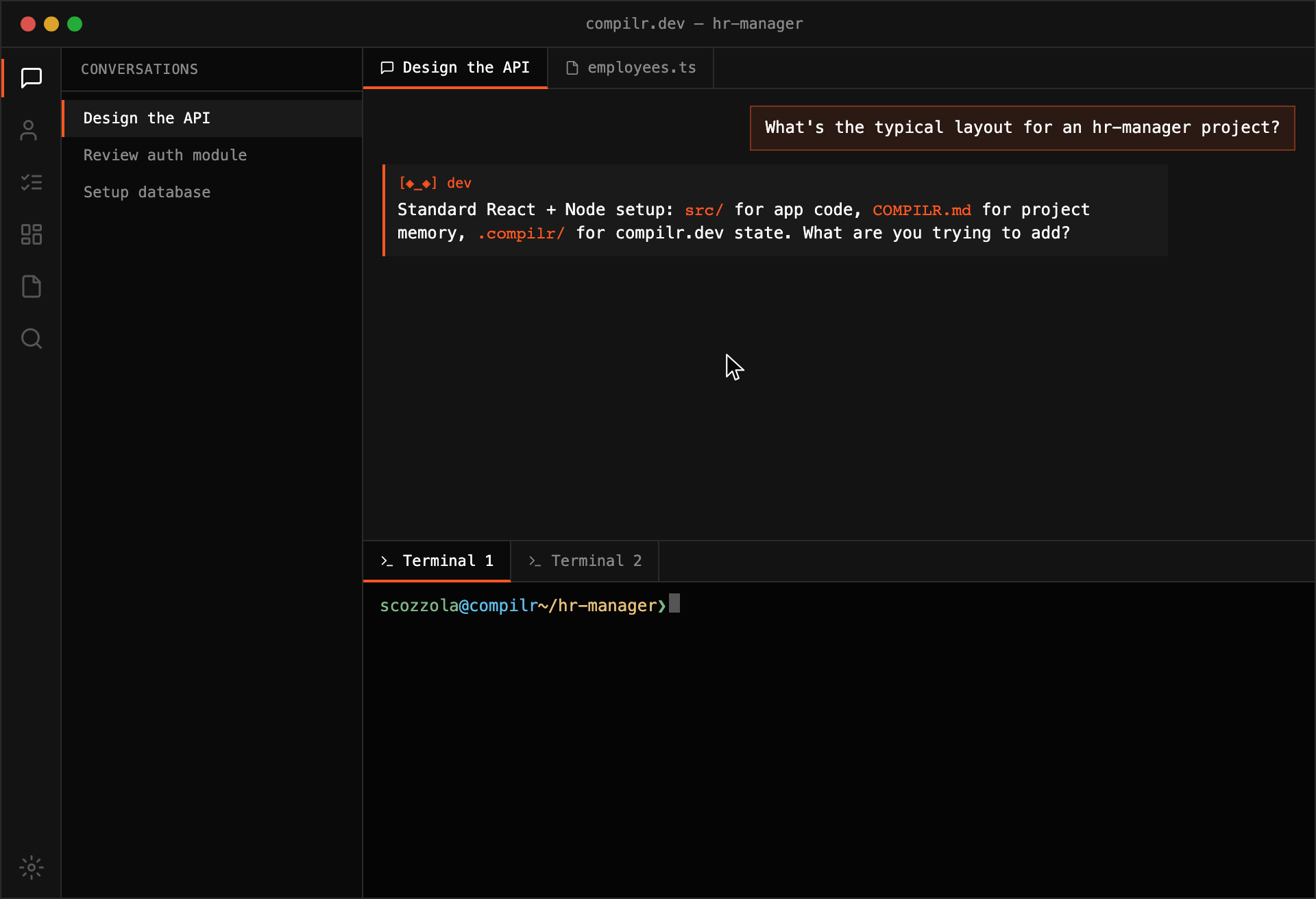This screenshot has width=1316, height=899.
Task: Open the task checklist icon in sidebar
Action: coord(32,182)
